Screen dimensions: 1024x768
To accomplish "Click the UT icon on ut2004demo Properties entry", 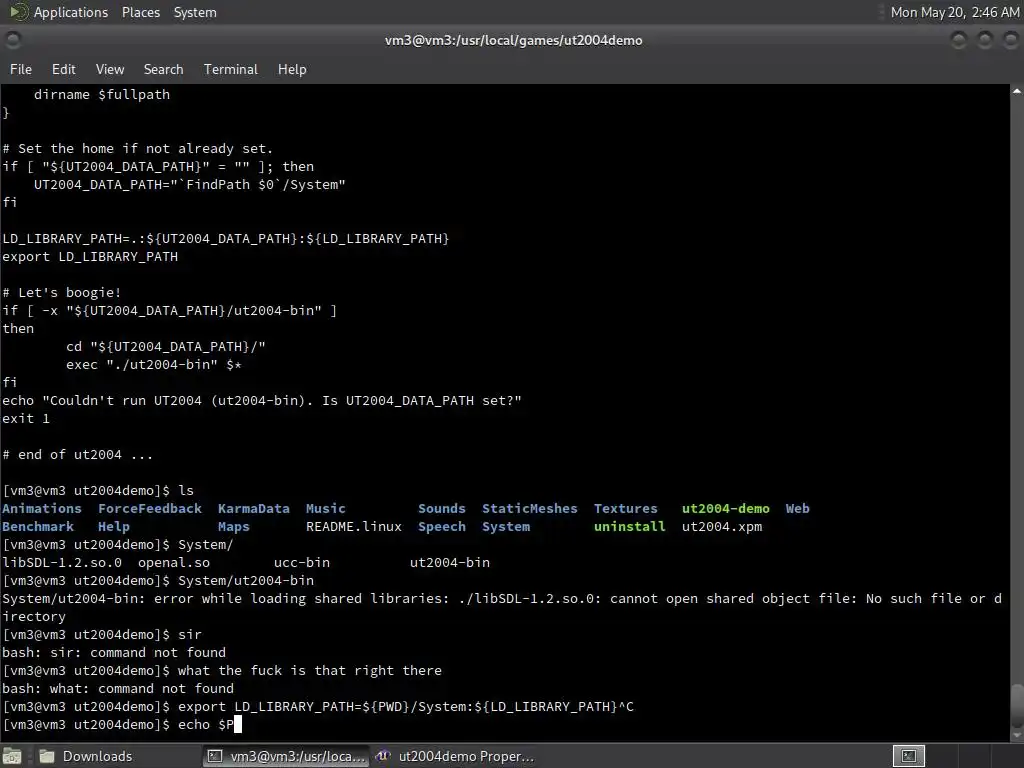I will 383,756.
